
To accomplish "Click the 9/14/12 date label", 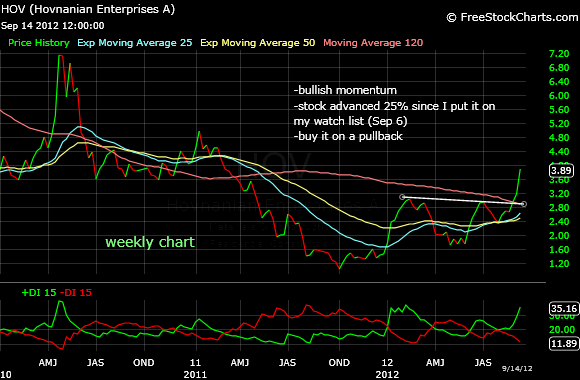I will pyautogui.click(x=517, y=369).
